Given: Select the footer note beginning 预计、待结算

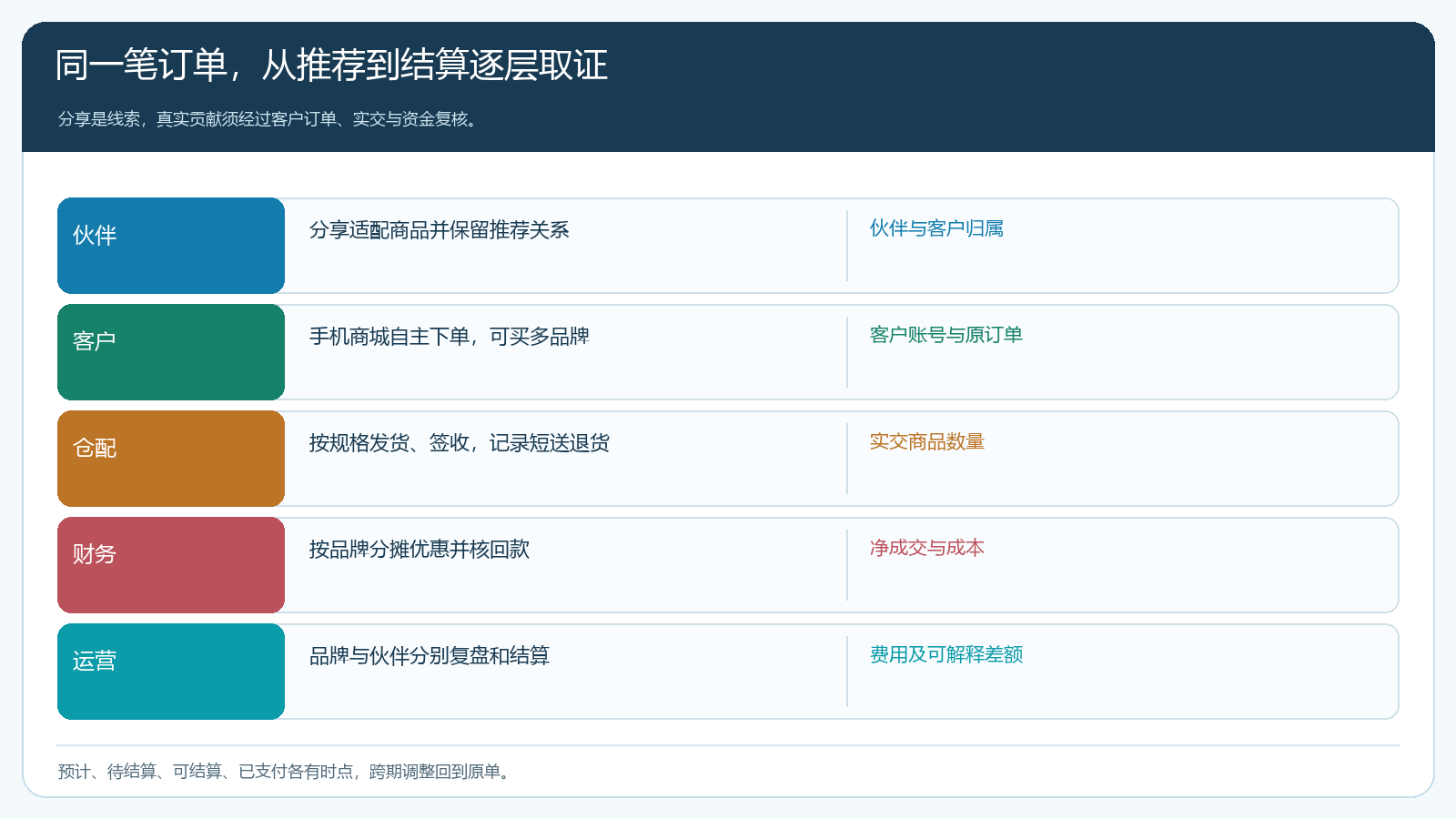Looking at the screenshot, I should pos(286,772).
